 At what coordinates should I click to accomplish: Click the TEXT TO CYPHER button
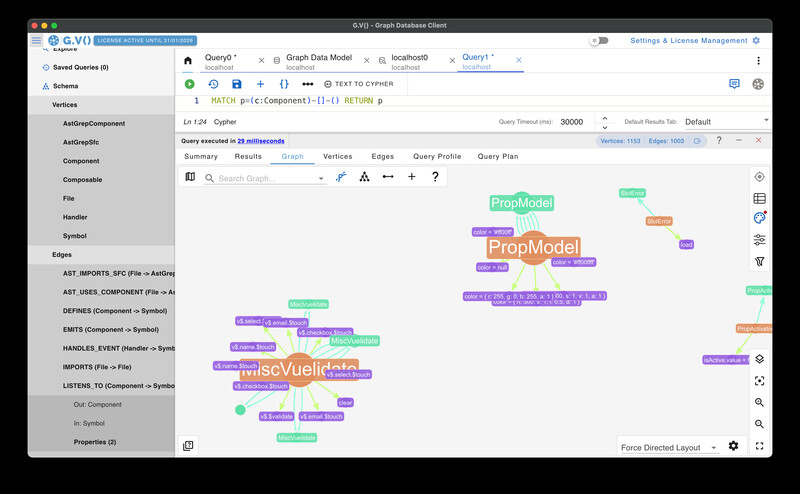coord(359,84)
